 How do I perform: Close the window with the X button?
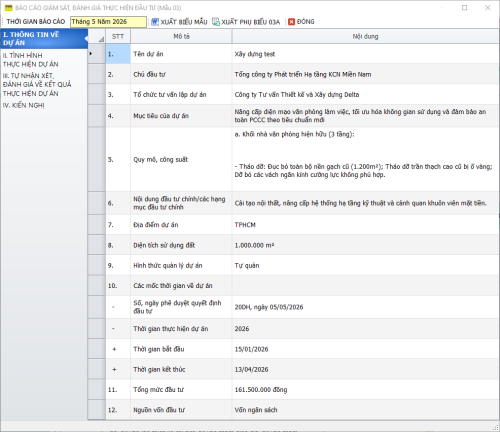coord(487,7)
